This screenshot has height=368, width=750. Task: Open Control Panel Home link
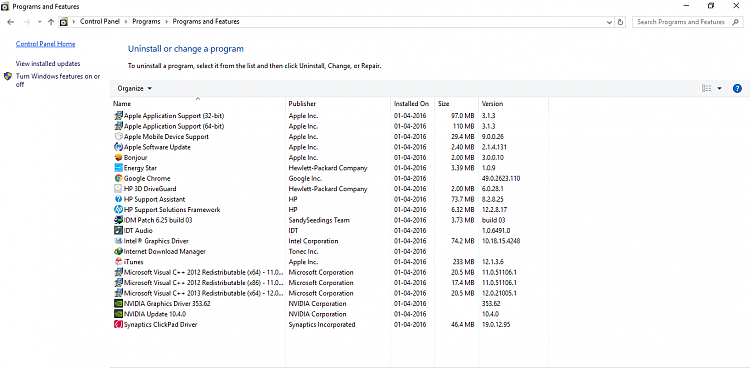(45, 44)
